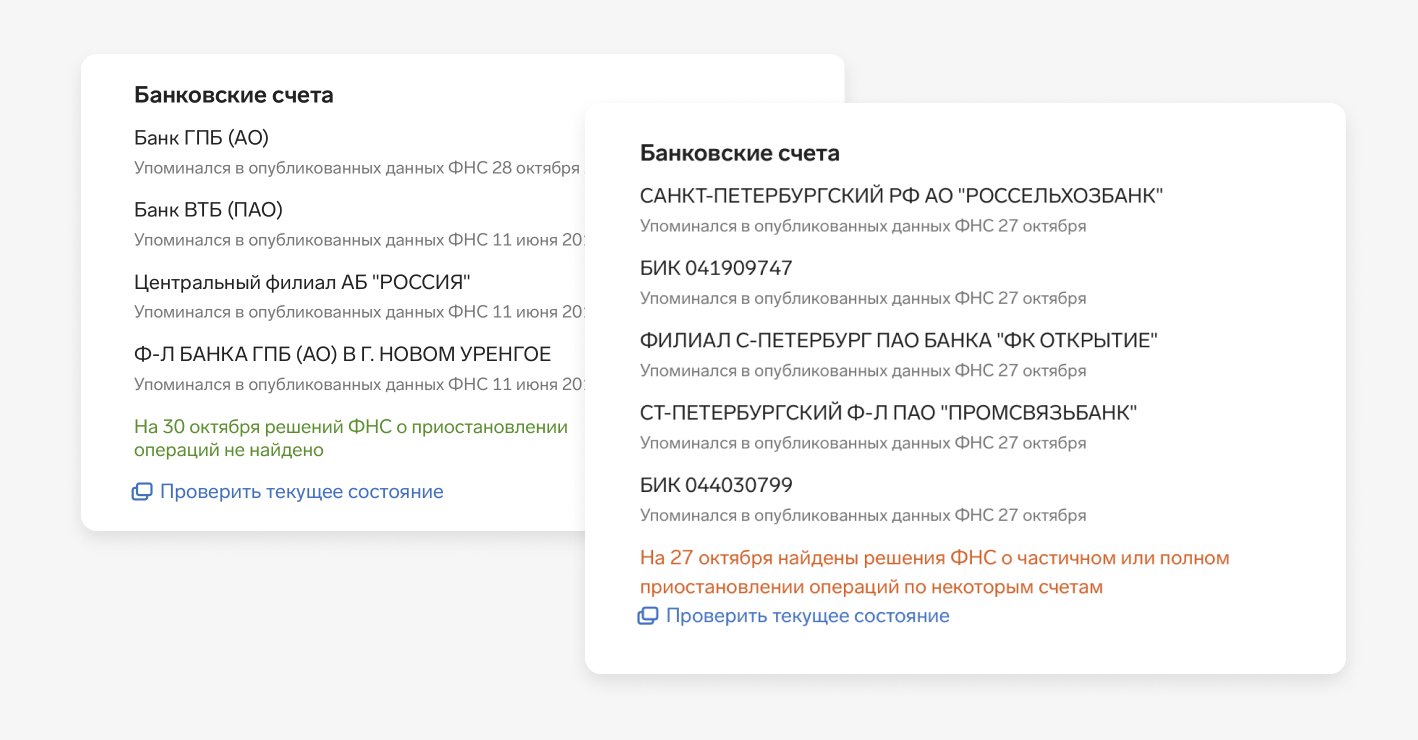The width and height of the screenshot is (1418, 740).
Task: Select the САНКТ-ПЕТЕРБУРГСКИЙ РФ АО "РОССЕЛЬХОЗБАНК" entry
Action: [901, 196]
